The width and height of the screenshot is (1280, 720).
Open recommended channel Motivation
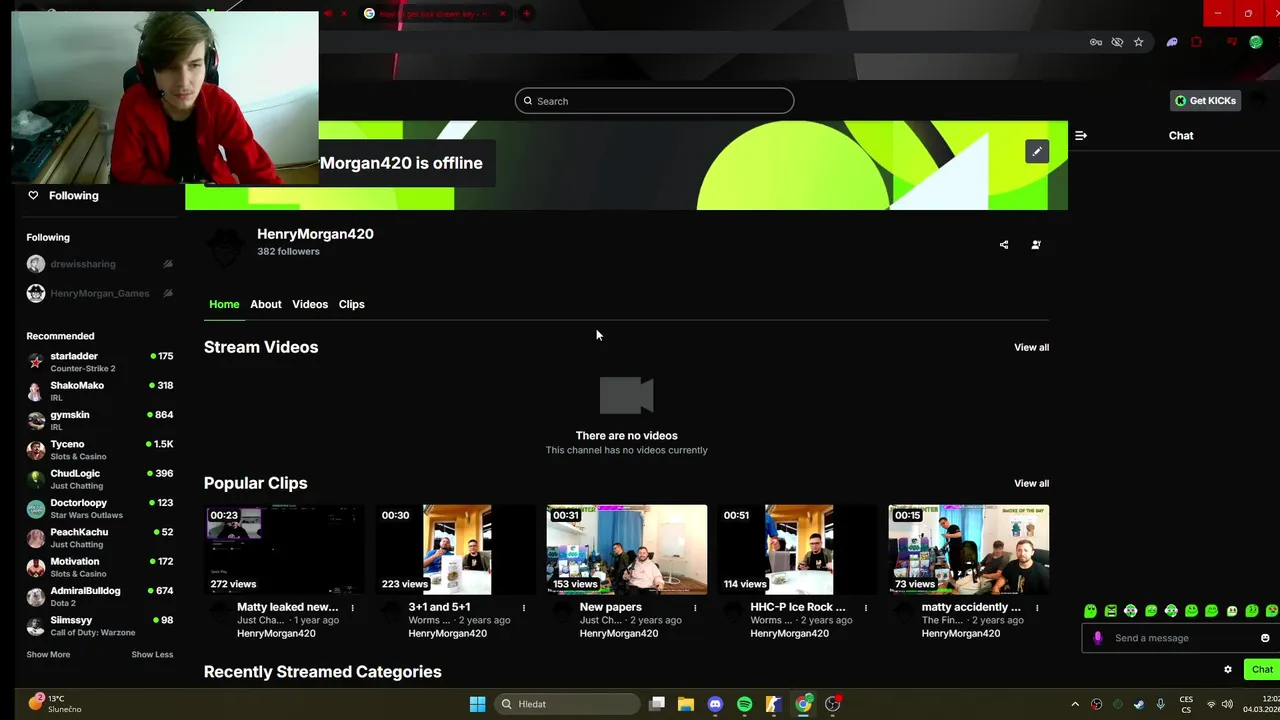pyautogui.click(x=99, y=567)
